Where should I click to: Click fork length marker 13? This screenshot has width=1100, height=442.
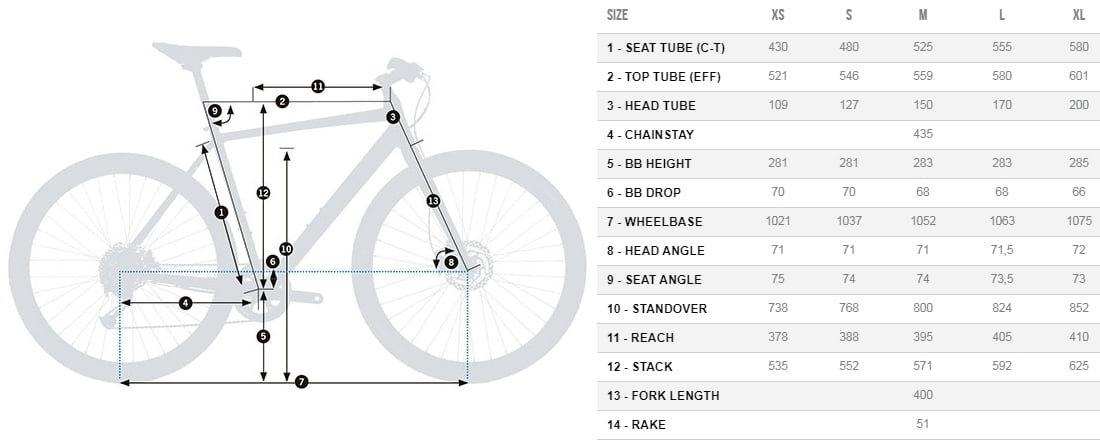tap(432, 201)
